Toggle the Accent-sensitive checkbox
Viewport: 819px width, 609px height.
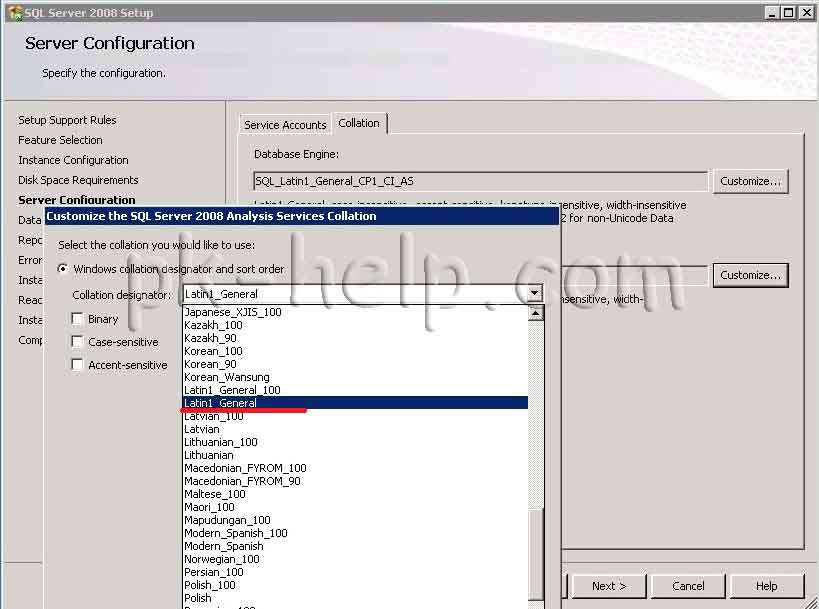pos(77,365)
